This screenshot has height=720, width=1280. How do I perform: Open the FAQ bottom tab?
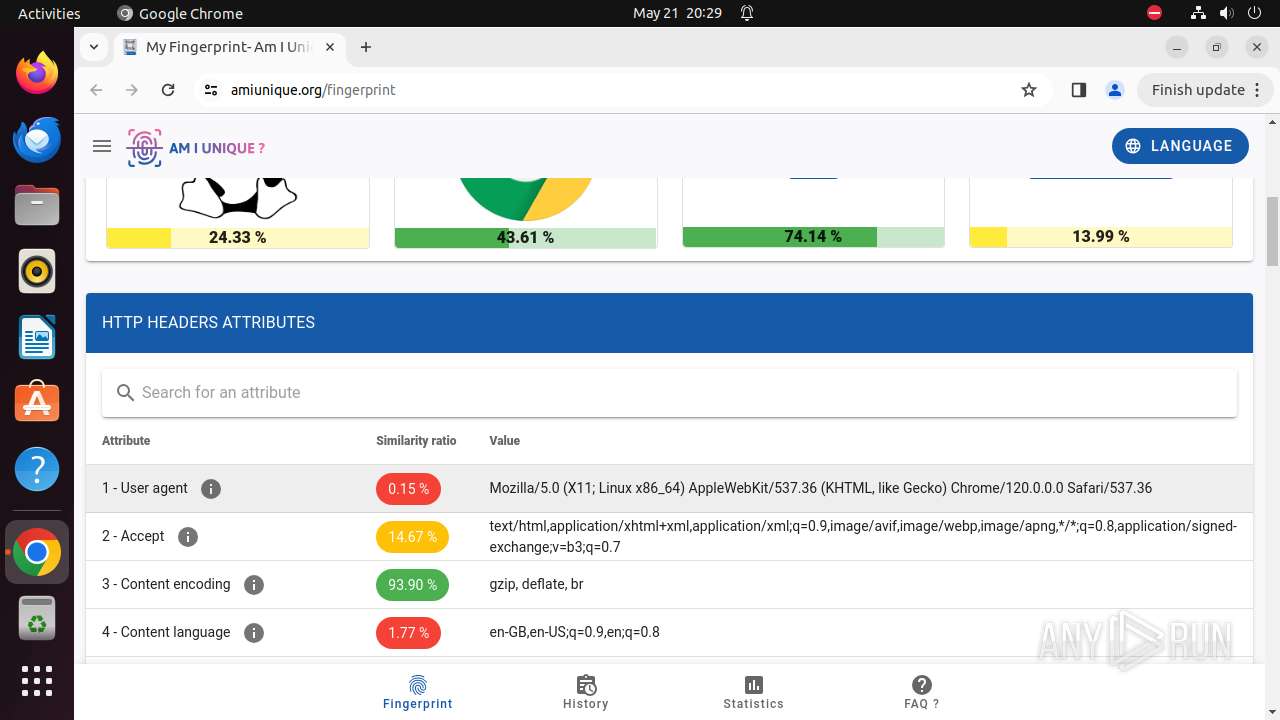coord(922,692)
